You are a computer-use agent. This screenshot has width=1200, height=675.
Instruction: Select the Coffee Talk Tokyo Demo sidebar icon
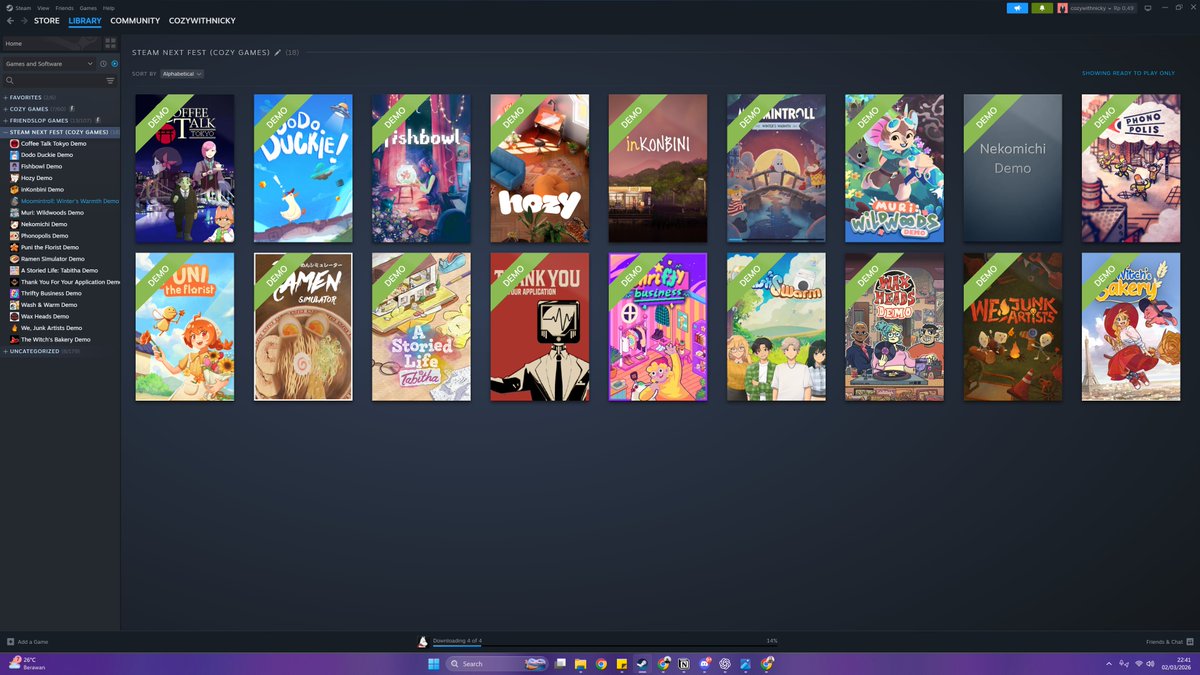tap(14, 143)
